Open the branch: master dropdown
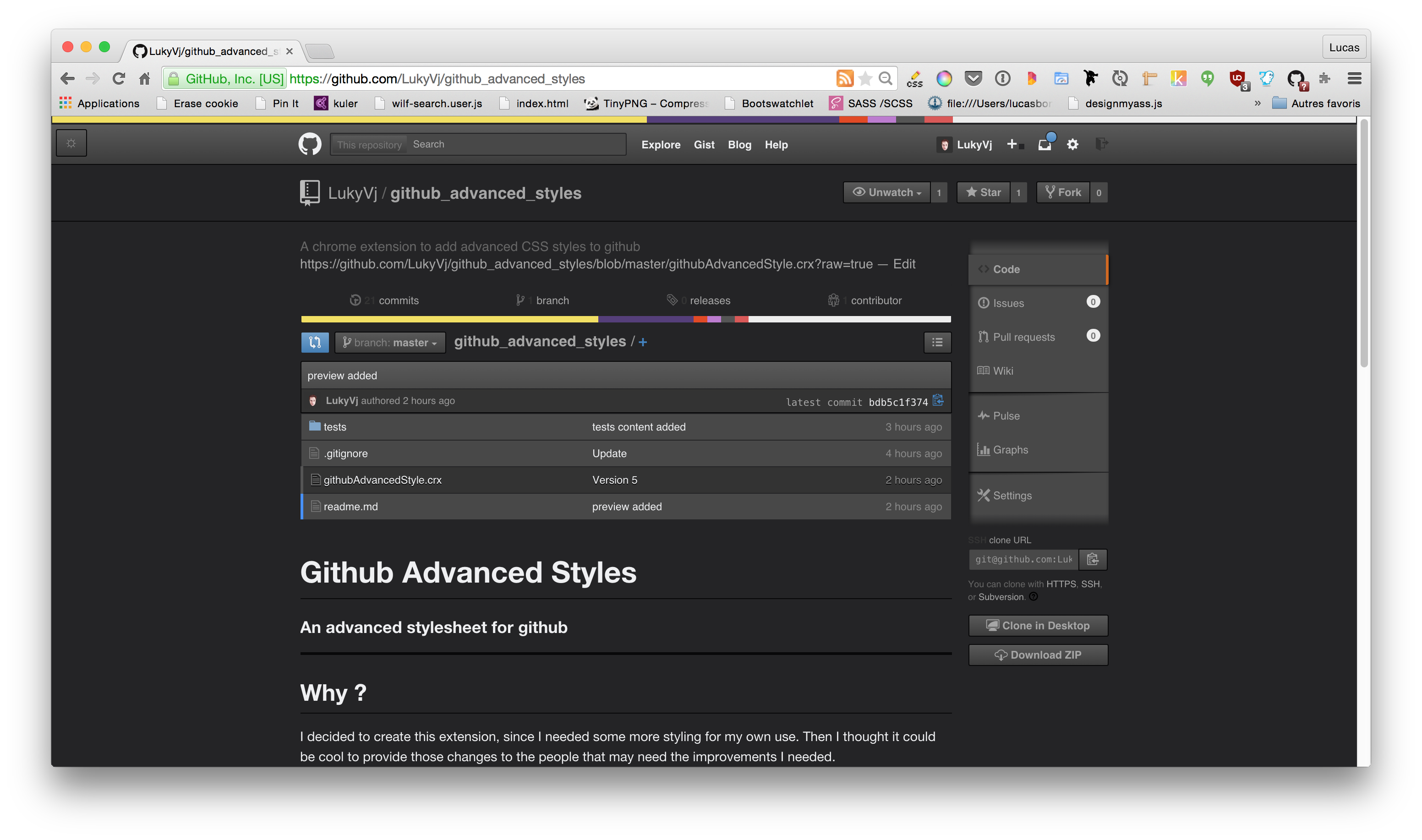The height and width of the screenshot is (840, 1422). coord(390,343)
